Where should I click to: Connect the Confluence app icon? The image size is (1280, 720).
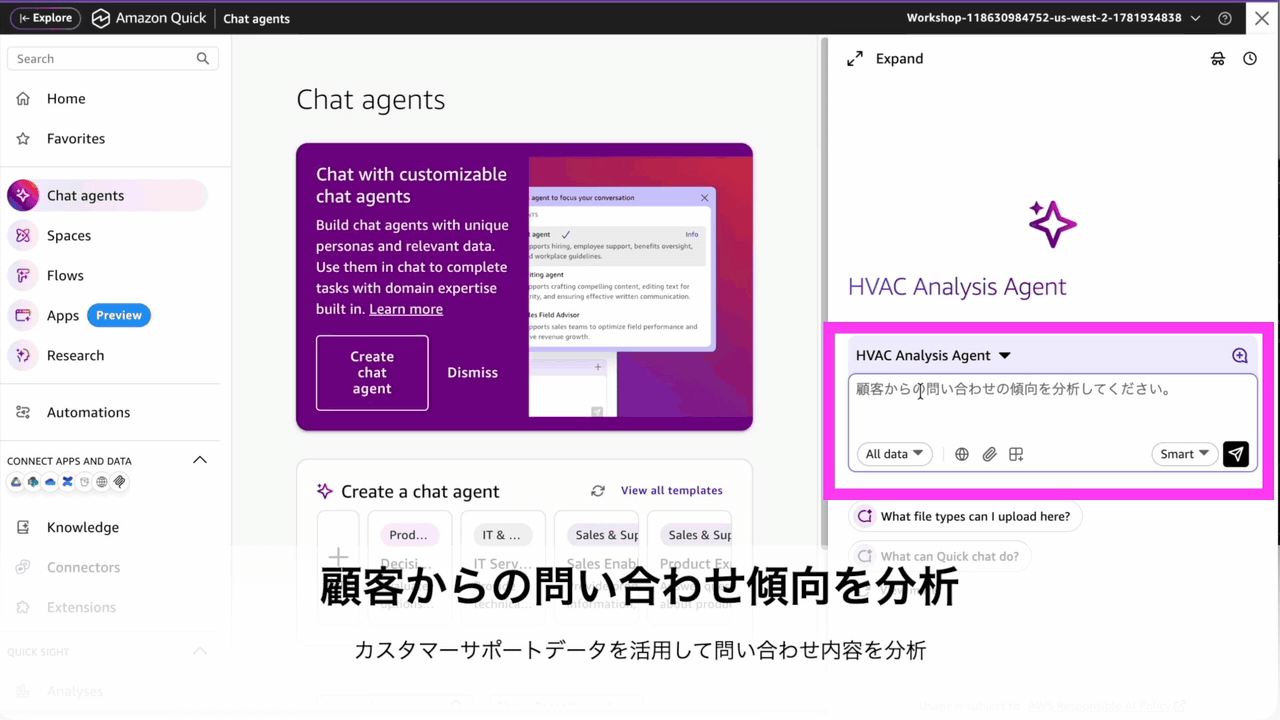tap(67, 482)
